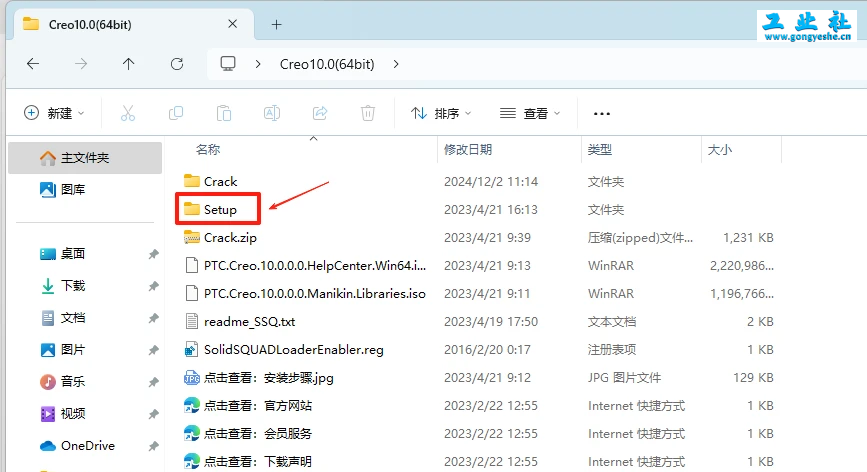
Task: Open the three-dot more options menu
Action: (602, 114)
